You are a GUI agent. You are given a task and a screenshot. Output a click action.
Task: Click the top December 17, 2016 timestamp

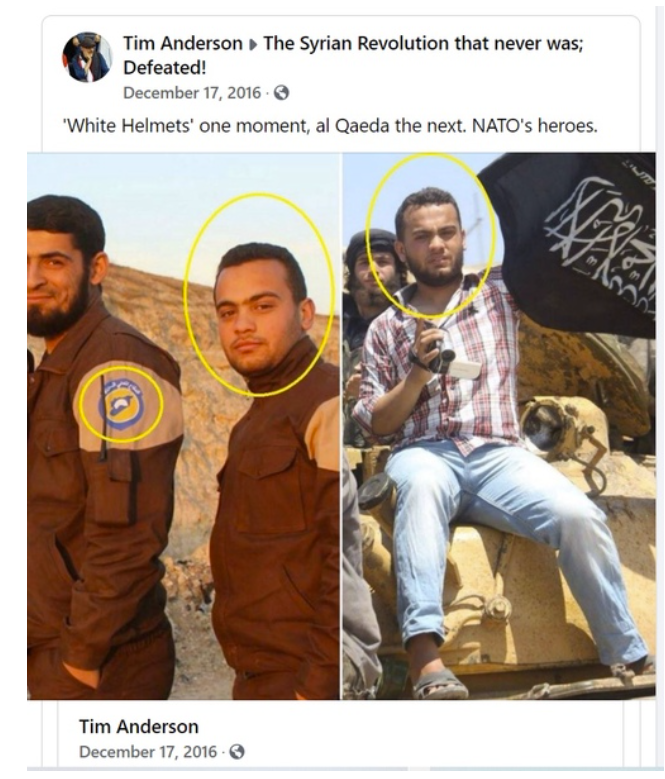click(x=192, y=93)
